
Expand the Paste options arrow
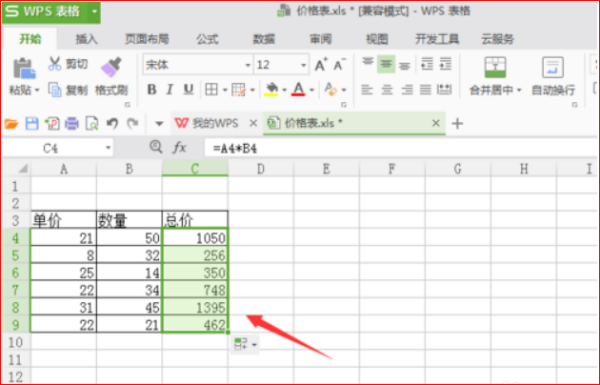[x=37, y=91]
